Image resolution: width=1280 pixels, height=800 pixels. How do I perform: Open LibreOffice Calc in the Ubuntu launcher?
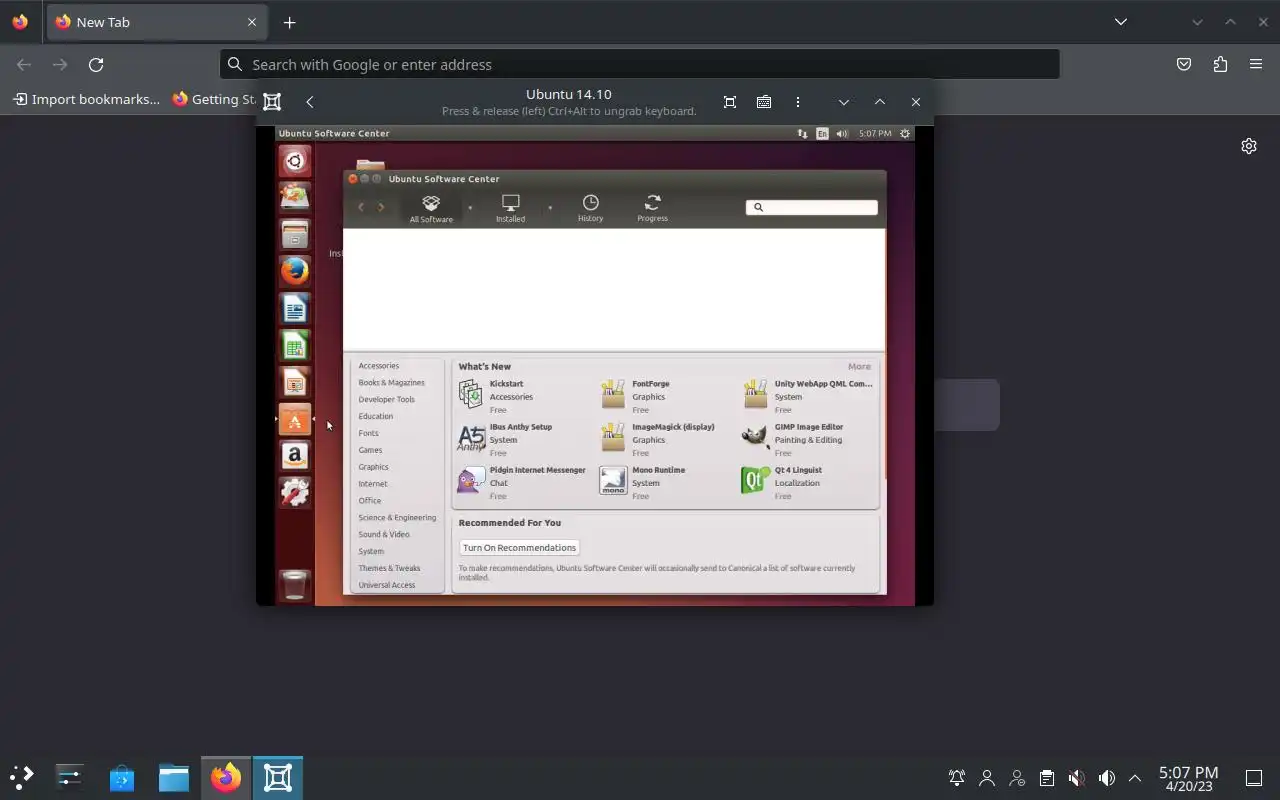coord(295,345)
